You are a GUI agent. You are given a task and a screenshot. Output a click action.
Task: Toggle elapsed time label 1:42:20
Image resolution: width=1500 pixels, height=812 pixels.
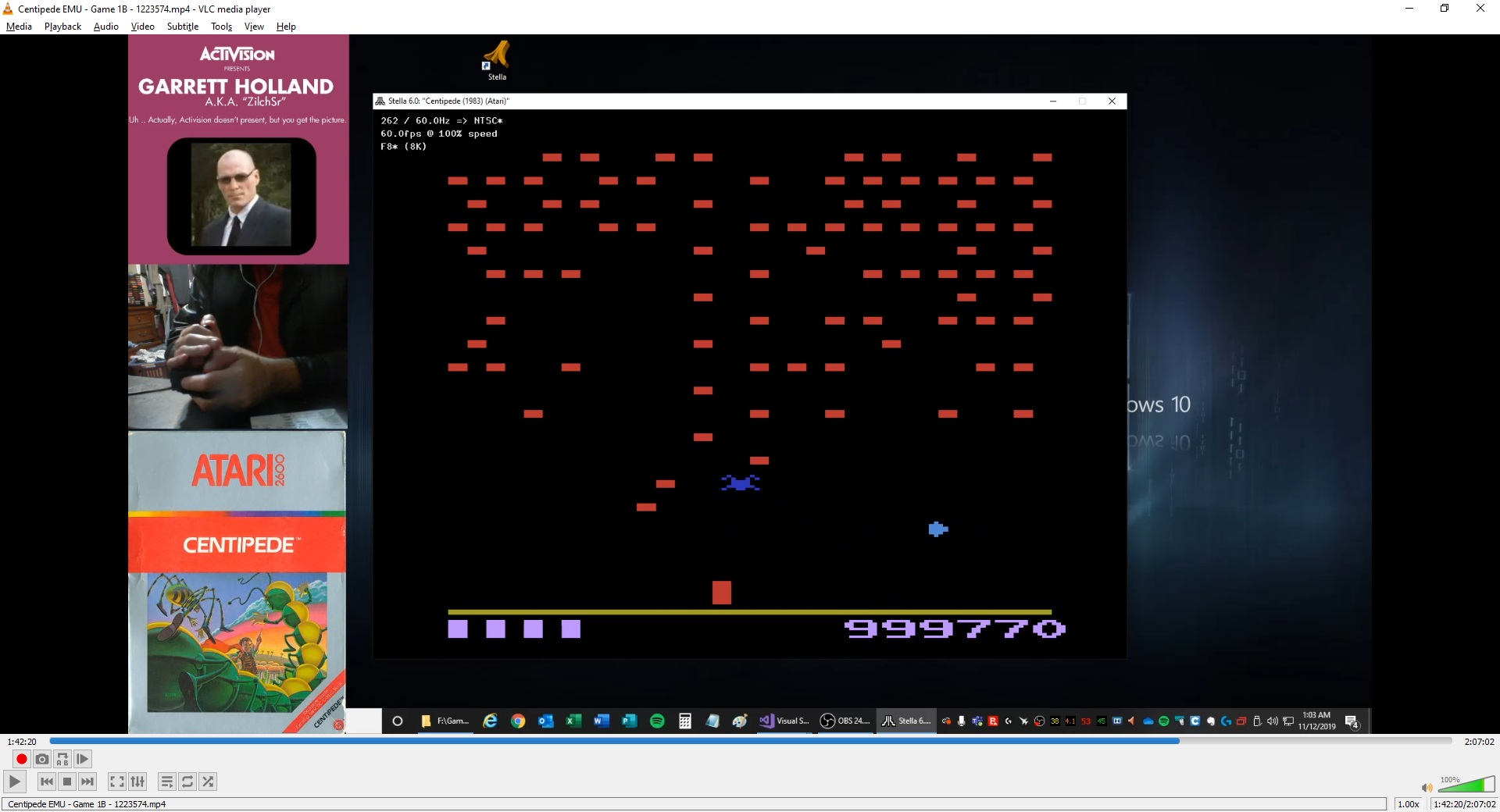[22, 742]
